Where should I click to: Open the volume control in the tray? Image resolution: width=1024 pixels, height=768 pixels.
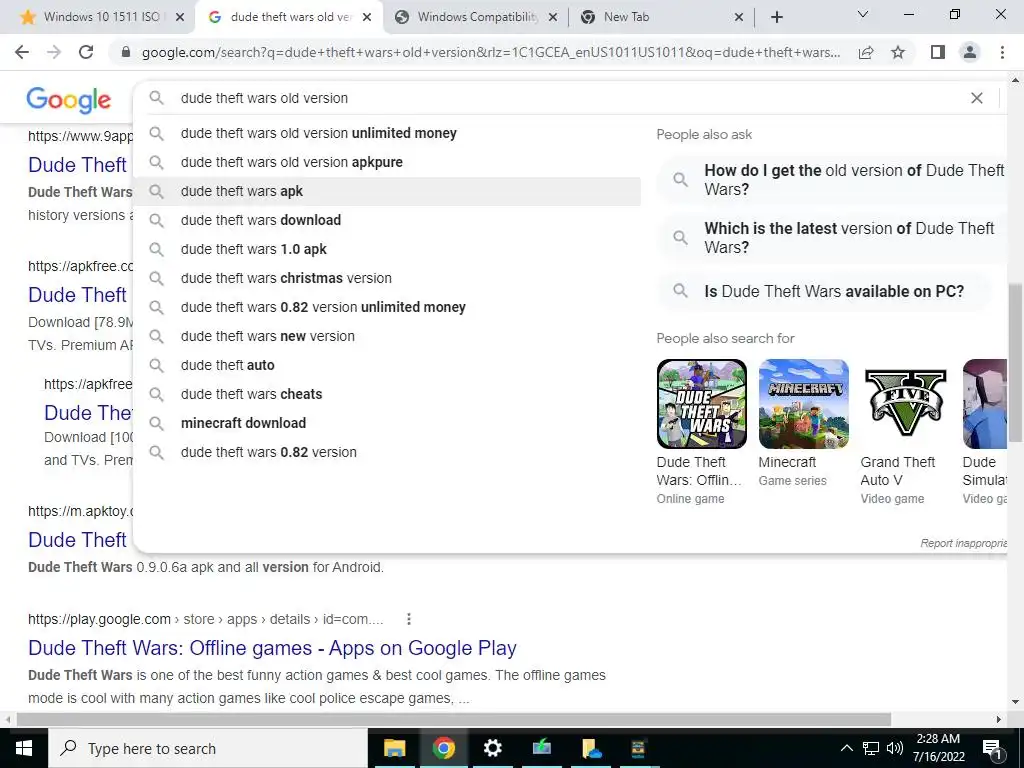[895, 748]
